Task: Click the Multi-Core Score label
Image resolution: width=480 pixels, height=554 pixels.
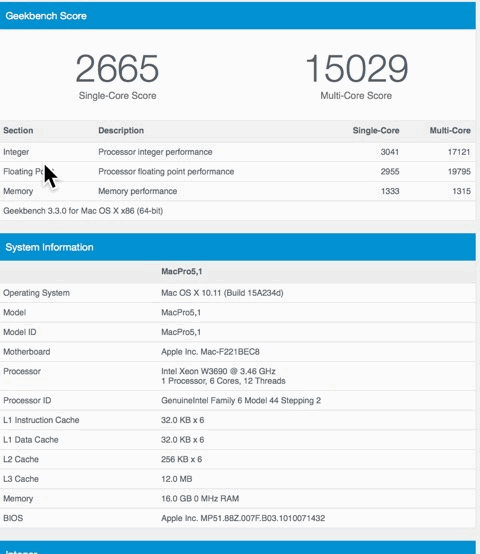Action: (356, 96)
